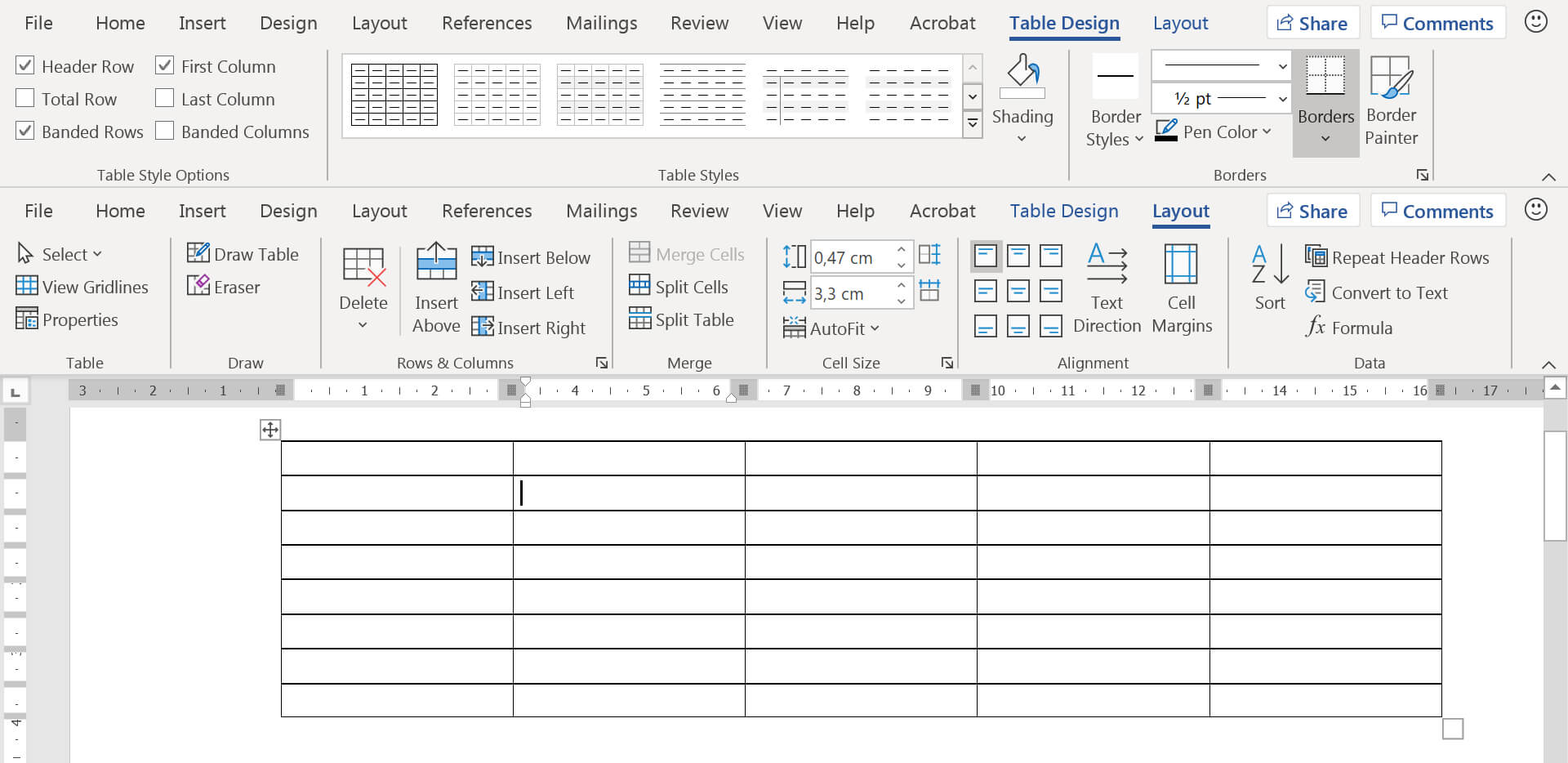Open Cell Margins

[x=1182, y=289]
